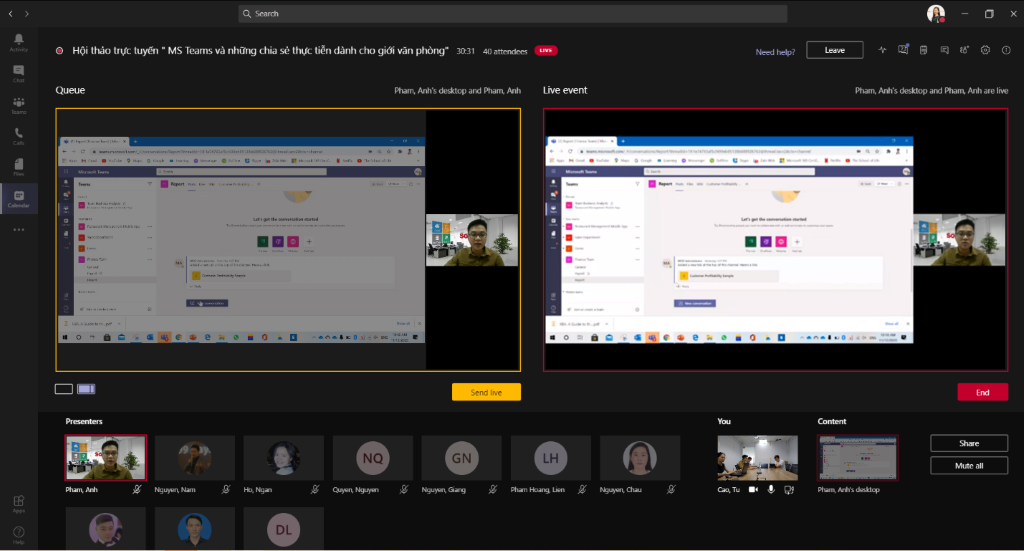
Task: Select Nguyen, Chau presenter tile
Action: 640,458
